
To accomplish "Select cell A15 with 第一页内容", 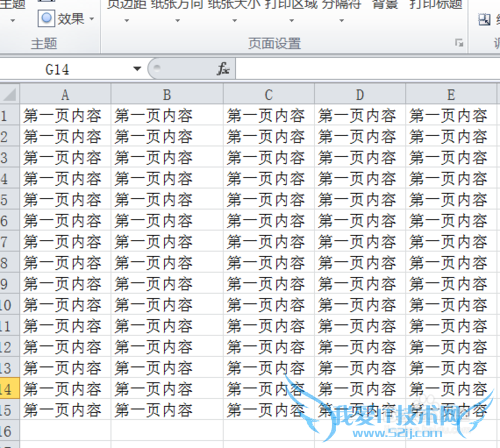I will [65, 410].
